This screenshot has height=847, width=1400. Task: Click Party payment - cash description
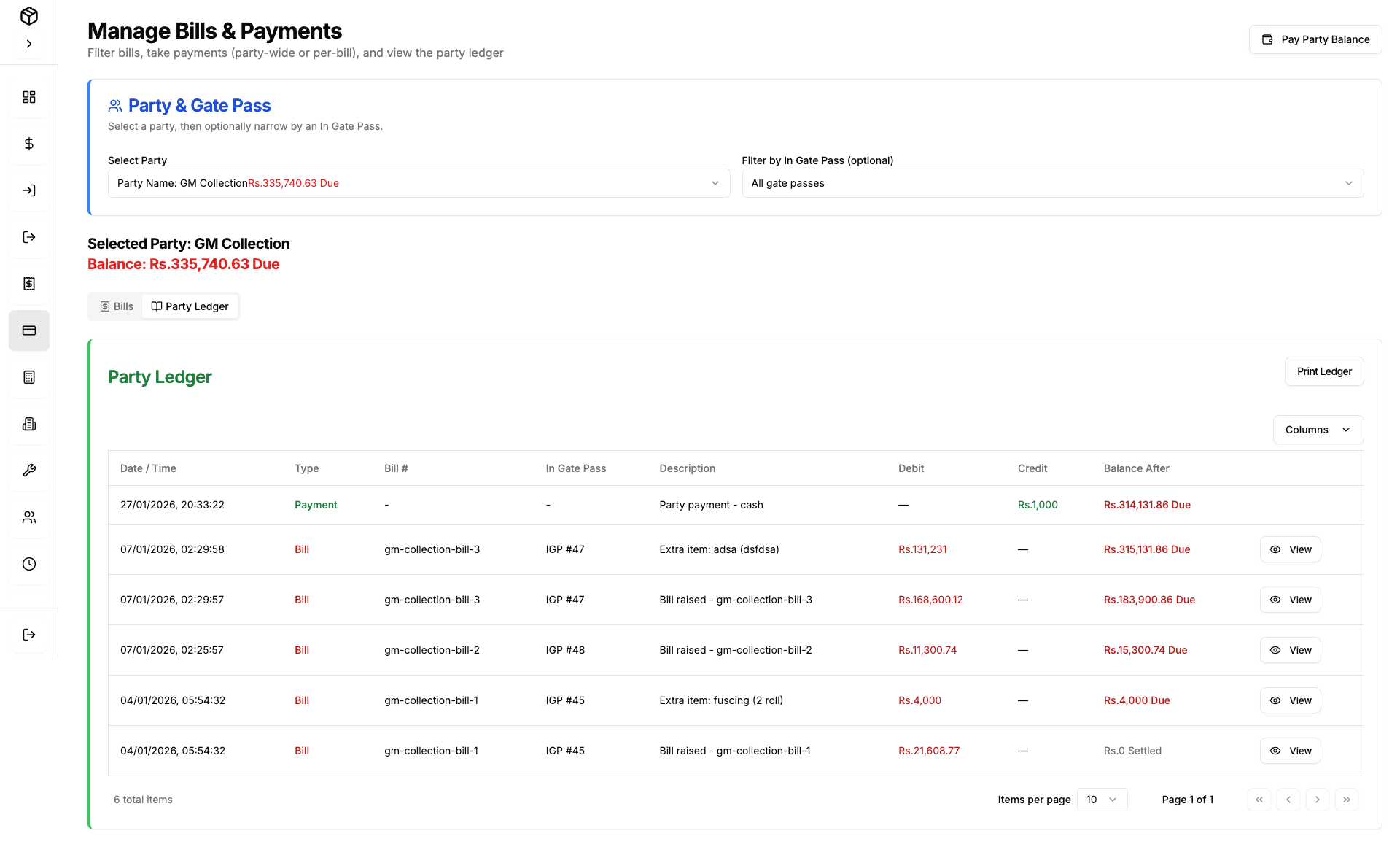711,505
